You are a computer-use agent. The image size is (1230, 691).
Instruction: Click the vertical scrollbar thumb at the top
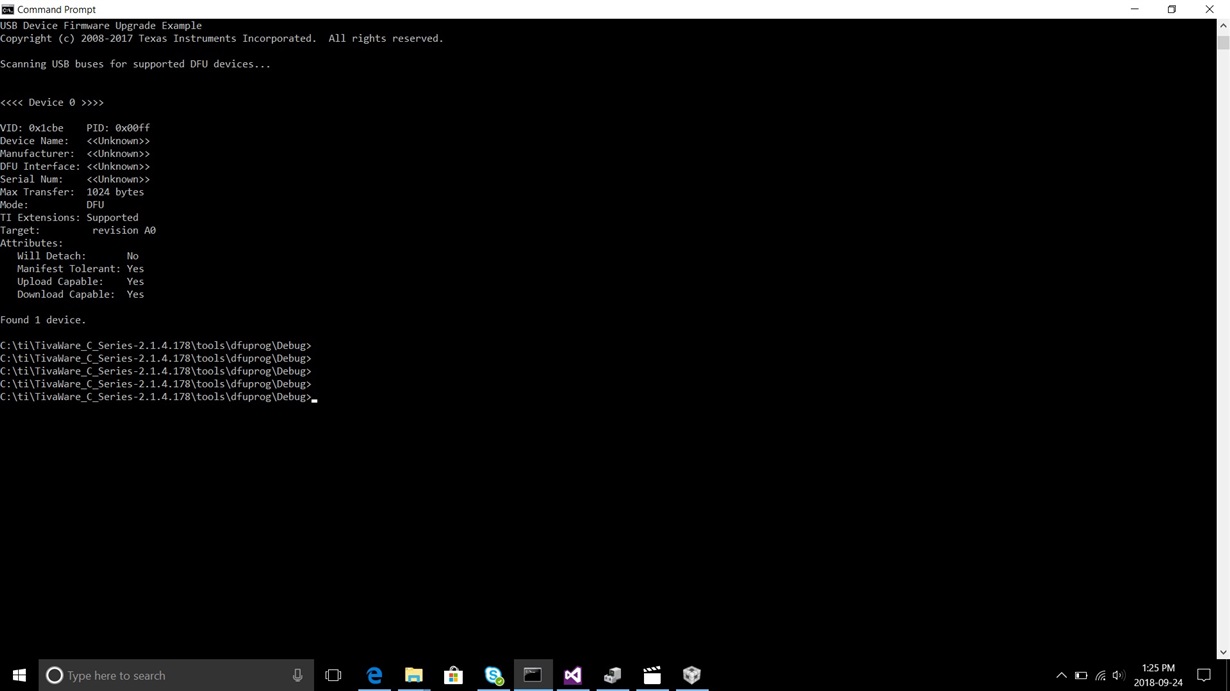pyautogui.click(x=1222, y=41)
